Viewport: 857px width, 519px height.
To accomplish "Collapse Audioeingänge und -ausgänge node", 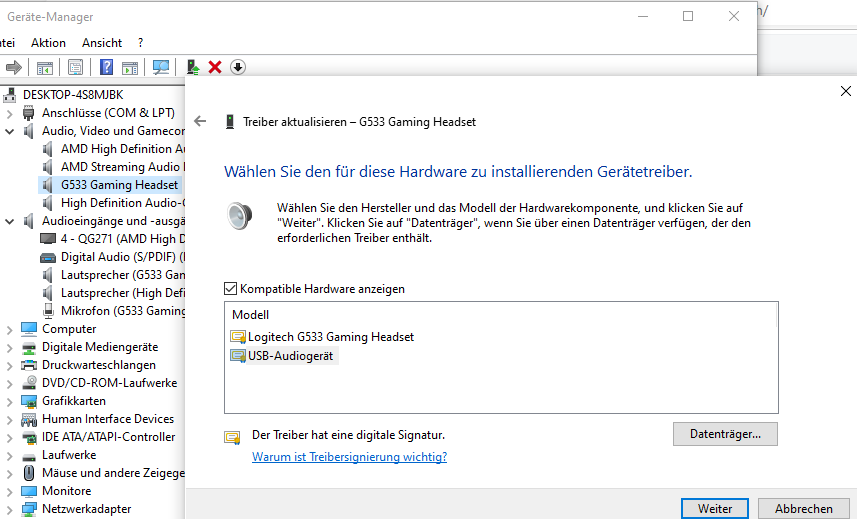I will click(9, 221).
